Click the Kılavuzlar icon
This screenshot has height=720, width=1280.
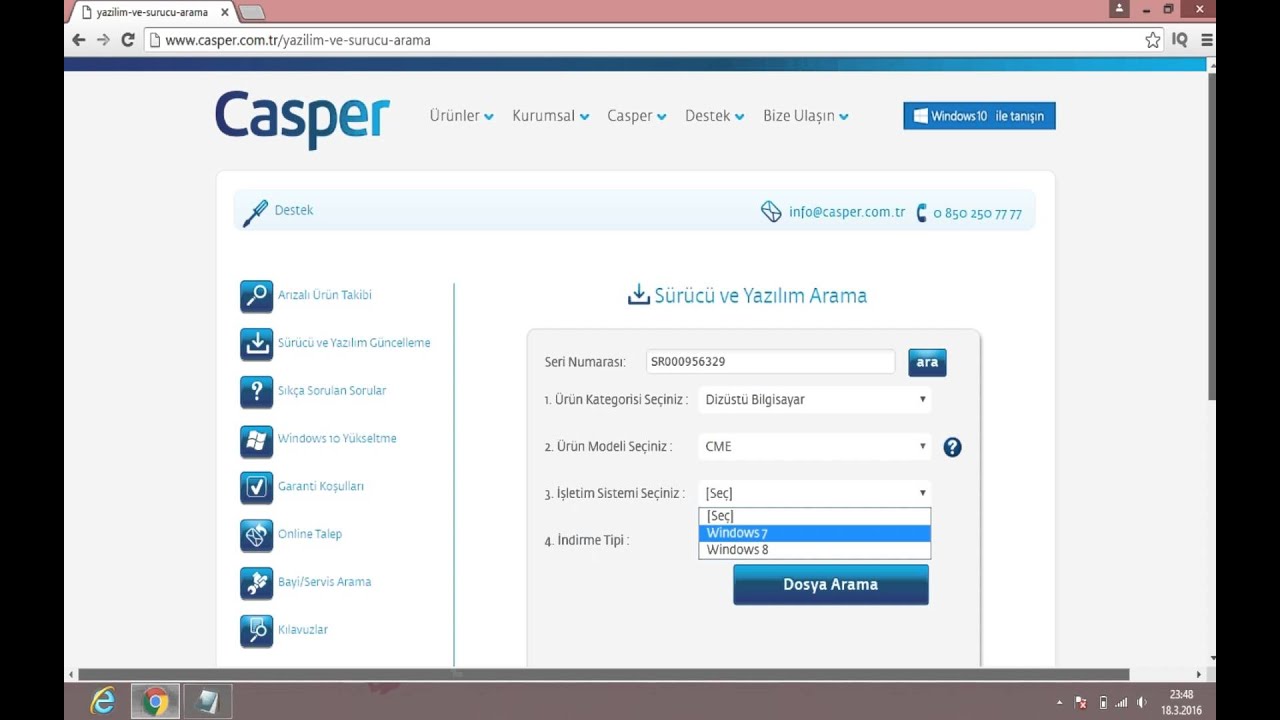pyautogui.click(x=257, y=631)
